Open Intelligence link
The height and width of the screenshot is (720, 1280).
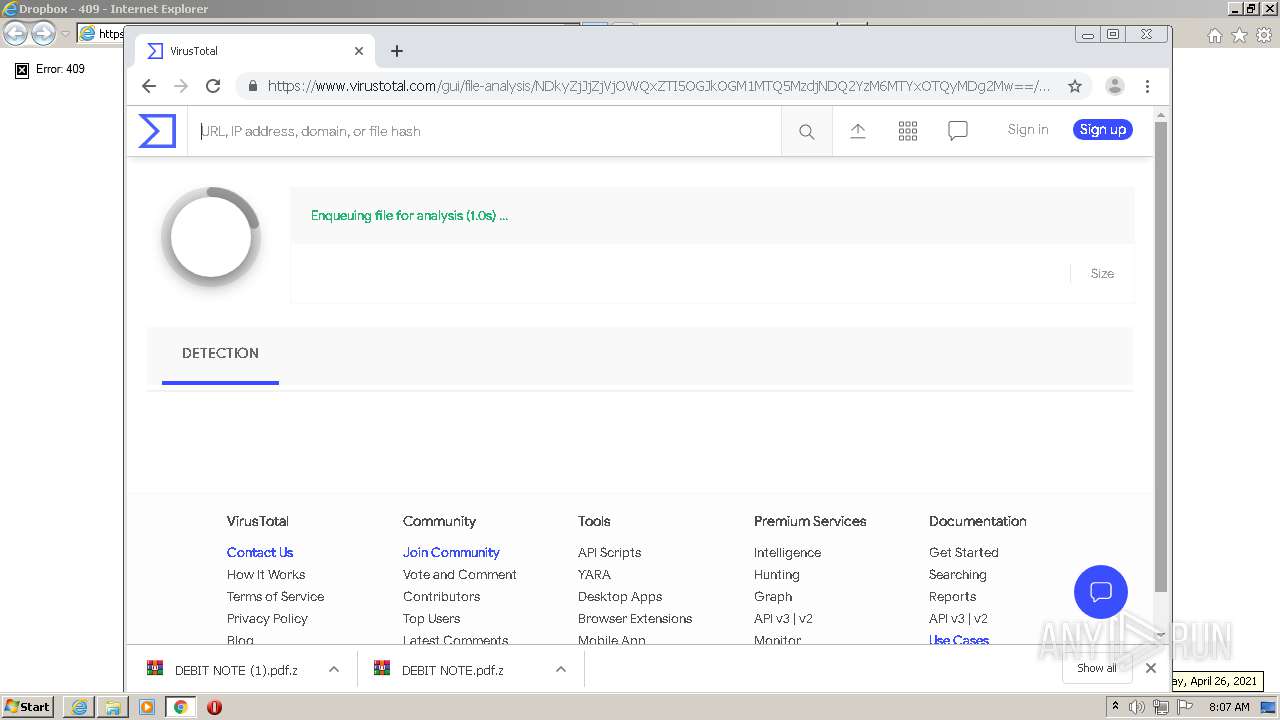click(787, 553)
